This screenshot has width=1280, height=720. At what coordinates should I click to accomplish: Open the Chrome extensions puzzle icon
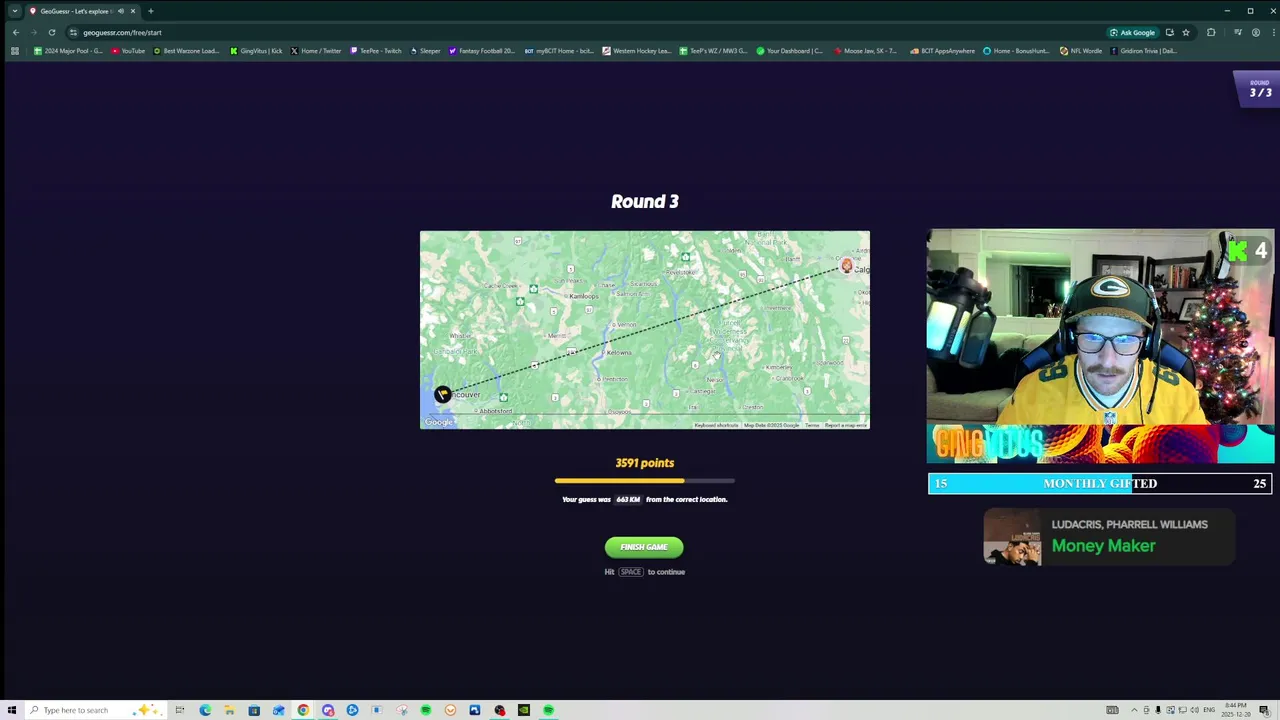[1211, 32]
